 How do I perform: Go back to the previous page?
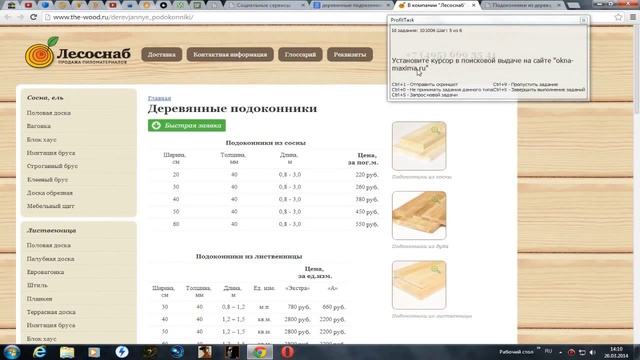pyautogui.click(x=8, y=17)
